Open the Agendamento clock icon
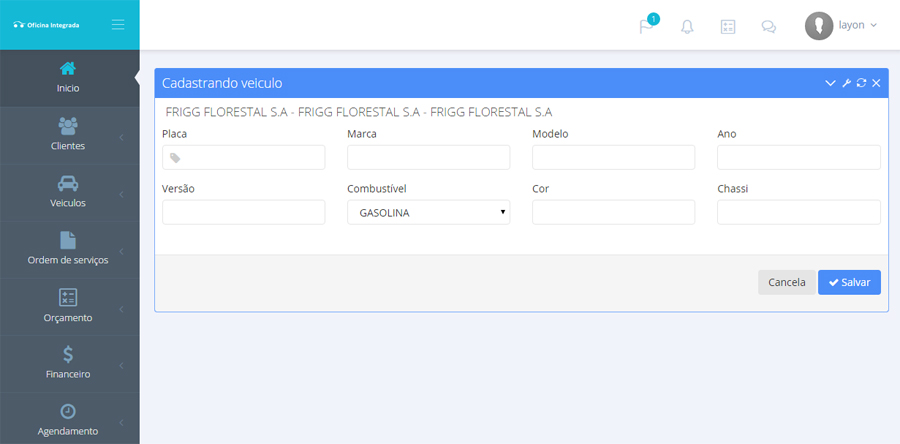This screenshot has width=900, height=444. click(x=68, y=411)
